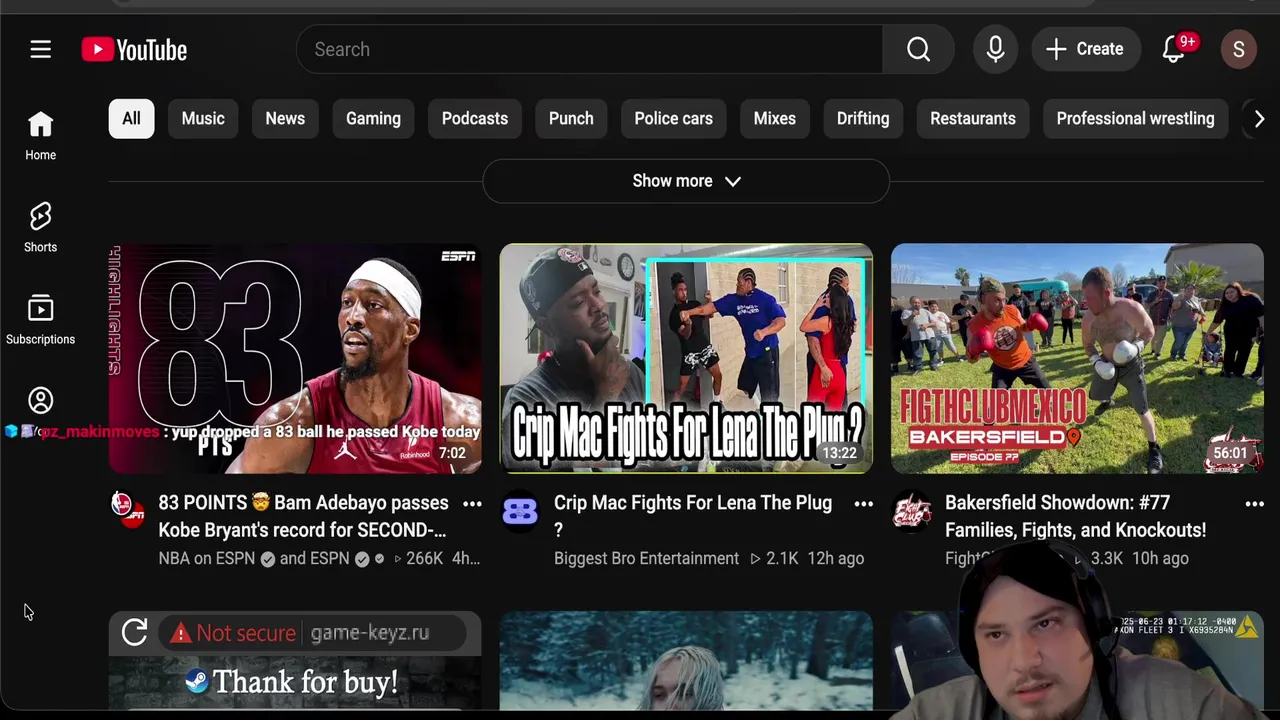Open Biggest Bro Entertainment channel avatar

[x=519, y=512]
